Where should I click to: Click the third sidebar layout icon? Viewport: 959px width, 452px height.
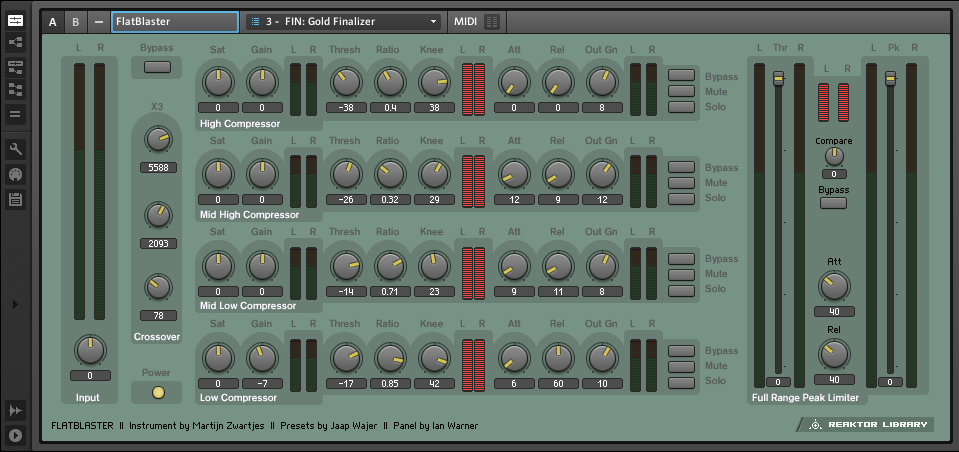[x=15, y=67]
